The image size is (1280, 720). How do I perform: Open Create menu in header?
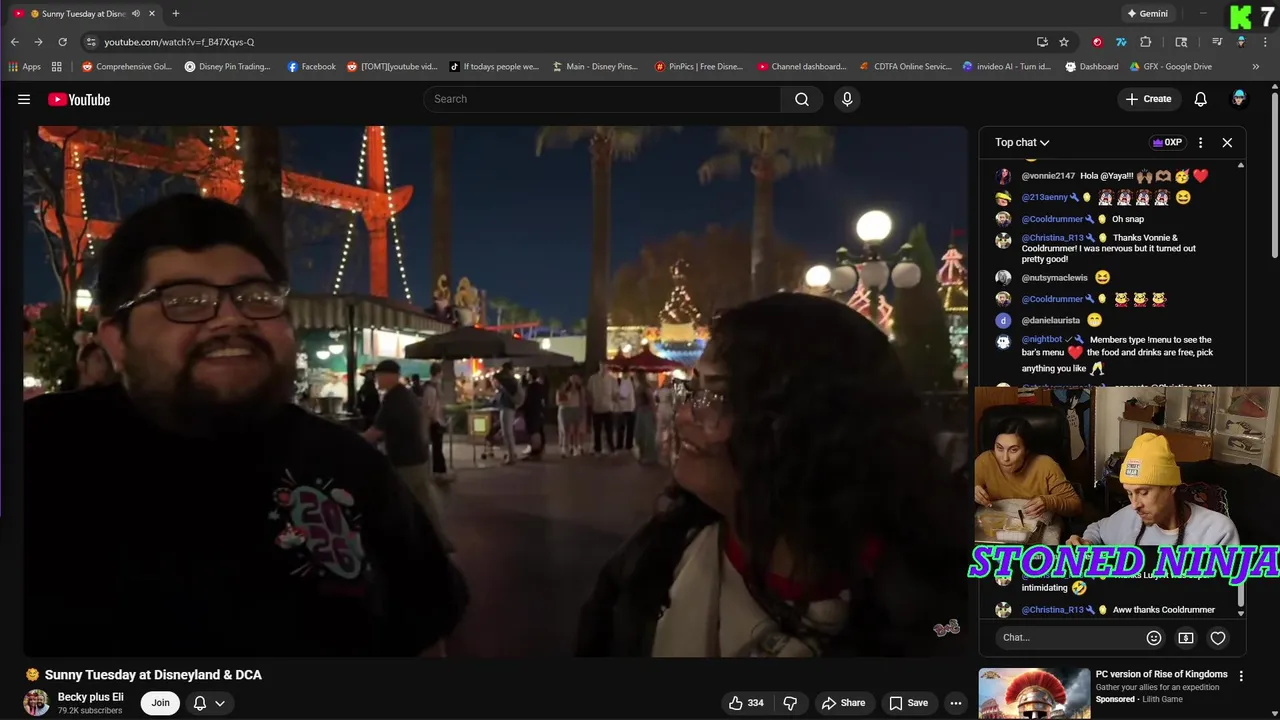(1148, 99)
